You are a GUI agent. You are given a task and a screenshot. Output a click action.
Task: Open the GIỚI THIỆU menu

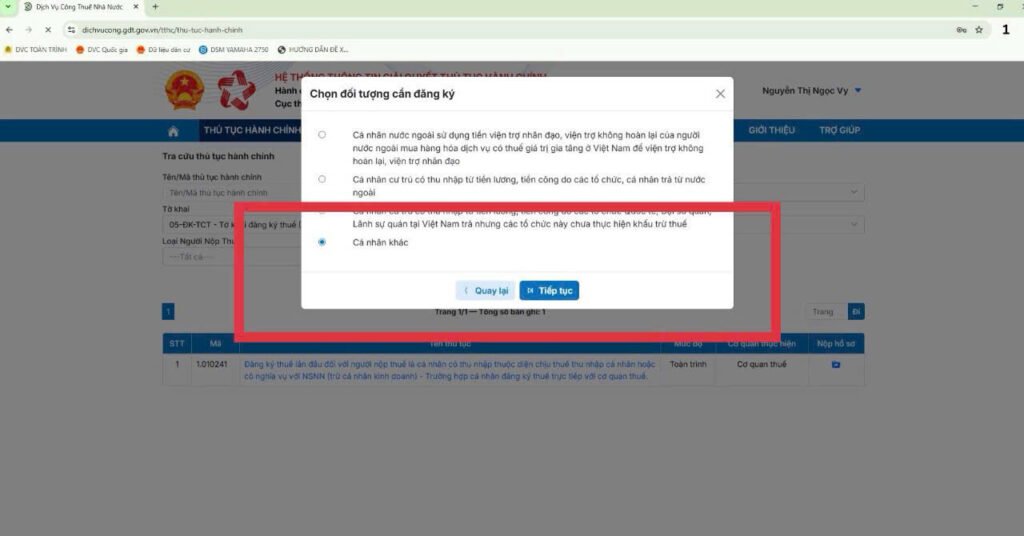771,130
